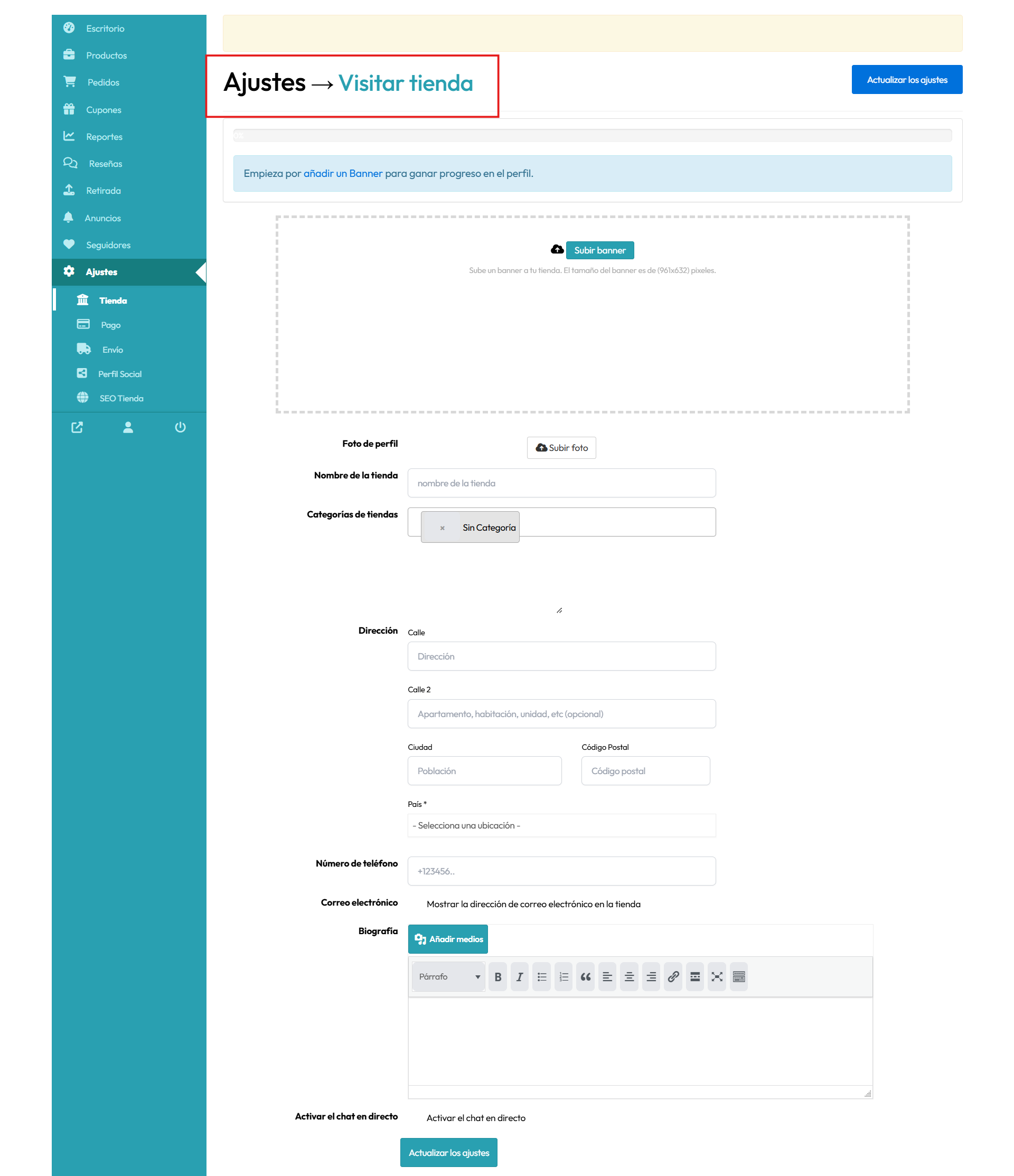Screen dimensions: 1014x1176
Task: Go to Productos in the sidebar
Action: point(106,55)
